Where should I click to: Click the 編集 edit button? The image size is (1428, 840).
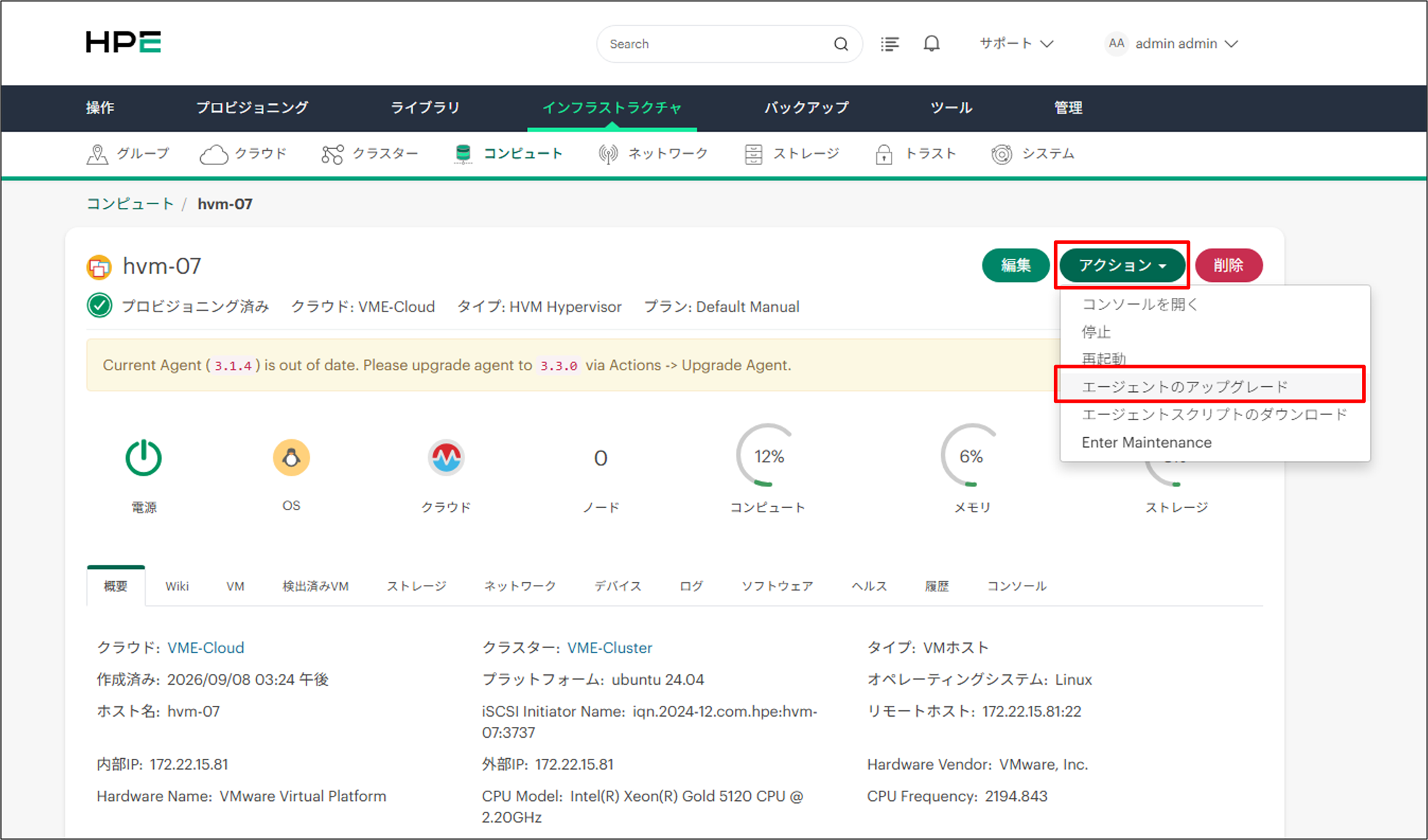tap(1016, 265)
